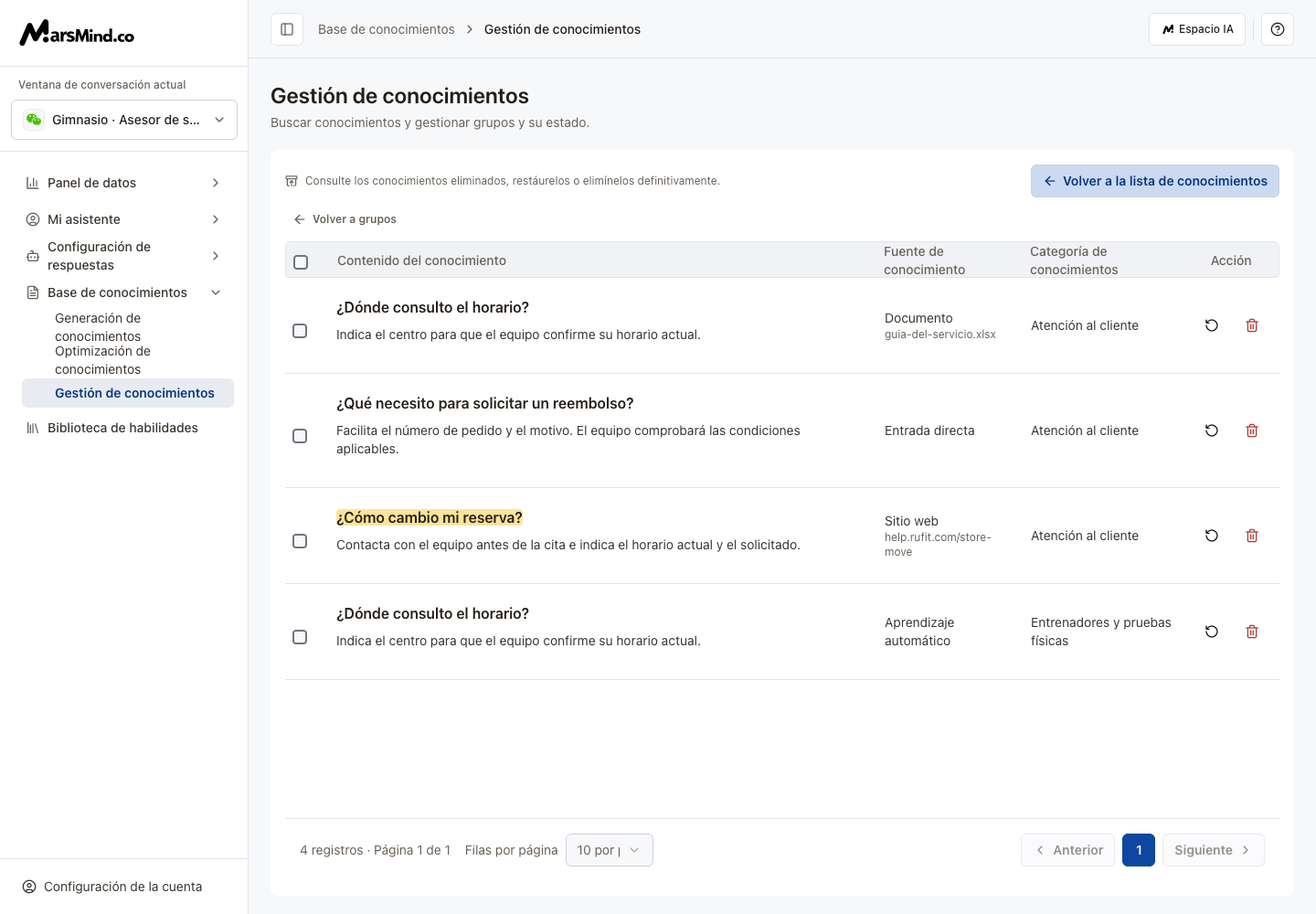
Task: Click the Anterior pagination button
Action: point(1067,850)
